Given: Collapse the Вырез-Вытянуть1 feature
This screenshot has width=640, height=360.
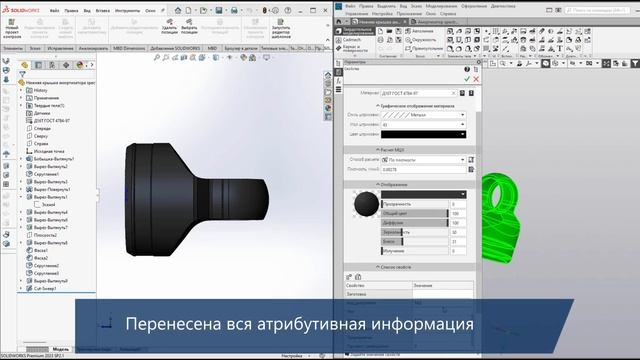Looking at the screenshot, I should click(21, 197).
